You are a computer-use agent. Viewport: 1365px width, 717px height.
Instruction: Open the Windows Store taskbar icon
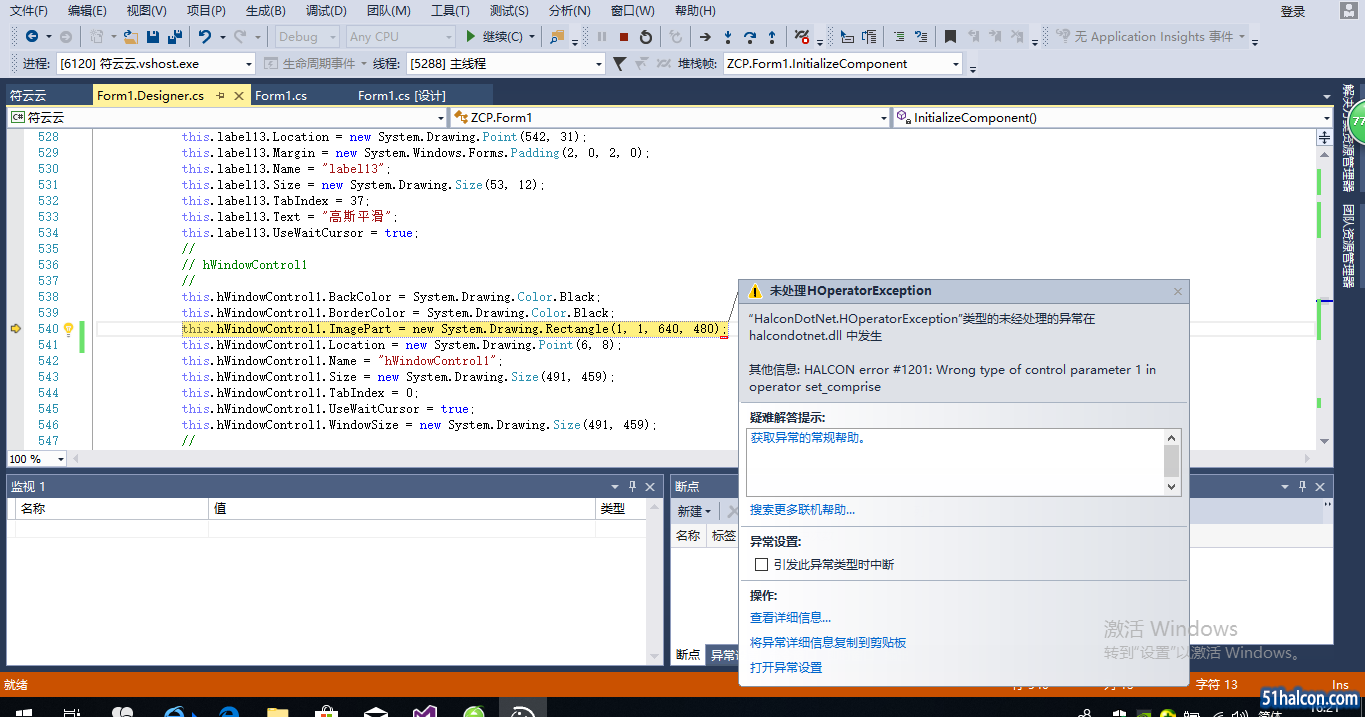coord(327,709)
